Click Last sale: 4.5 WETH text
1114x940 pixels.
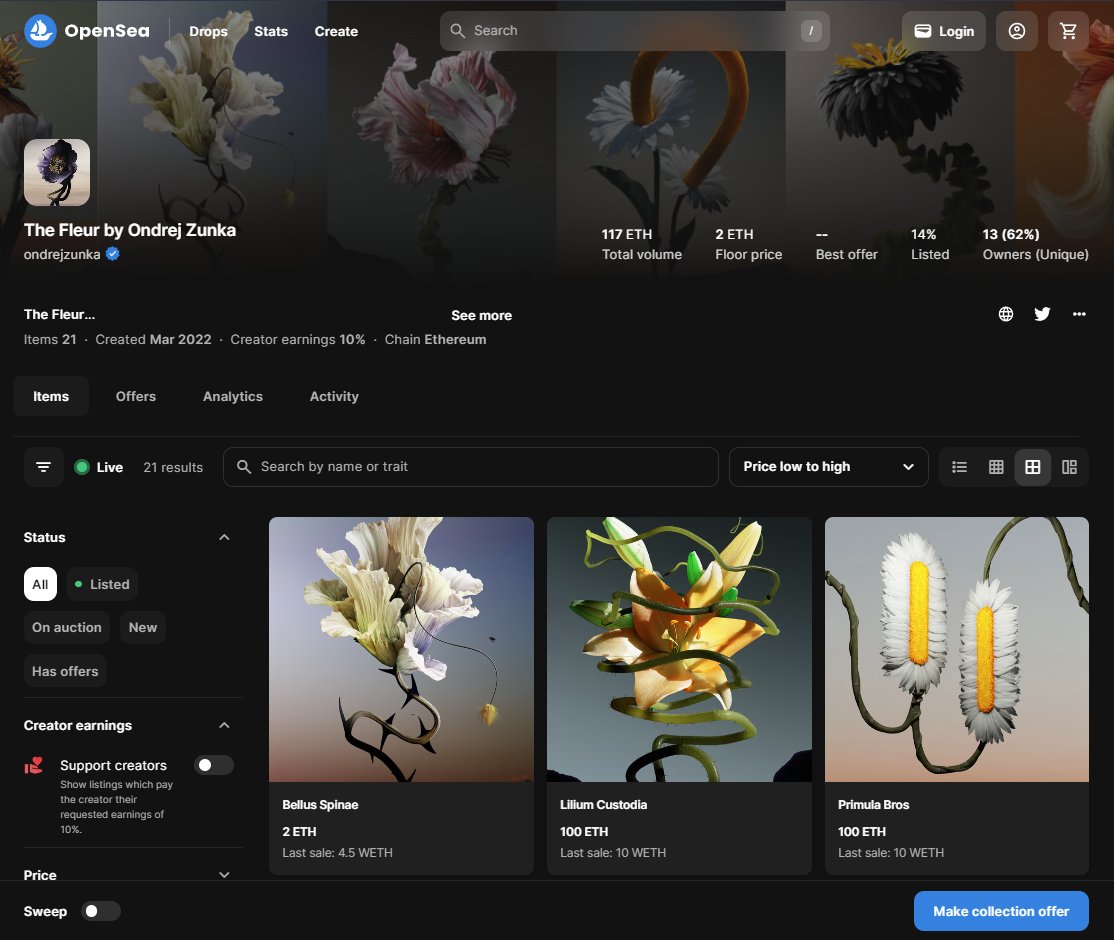click(x=337, y=853)
